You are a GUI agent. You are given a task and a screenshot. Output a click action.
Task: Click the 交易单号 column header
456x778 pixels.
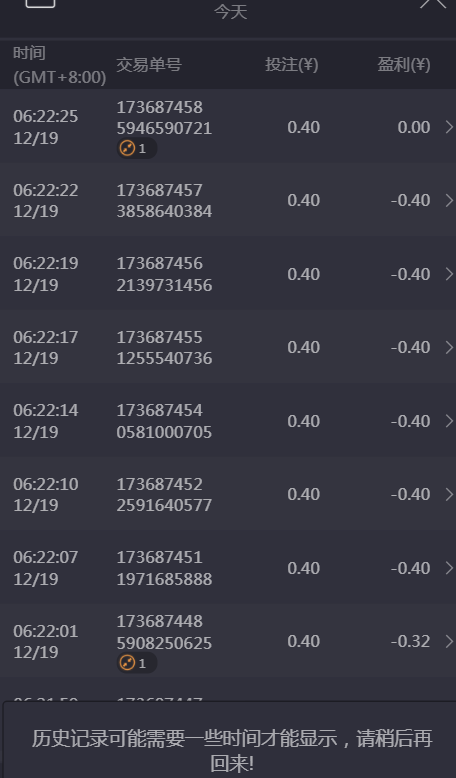tap(149, 65)
